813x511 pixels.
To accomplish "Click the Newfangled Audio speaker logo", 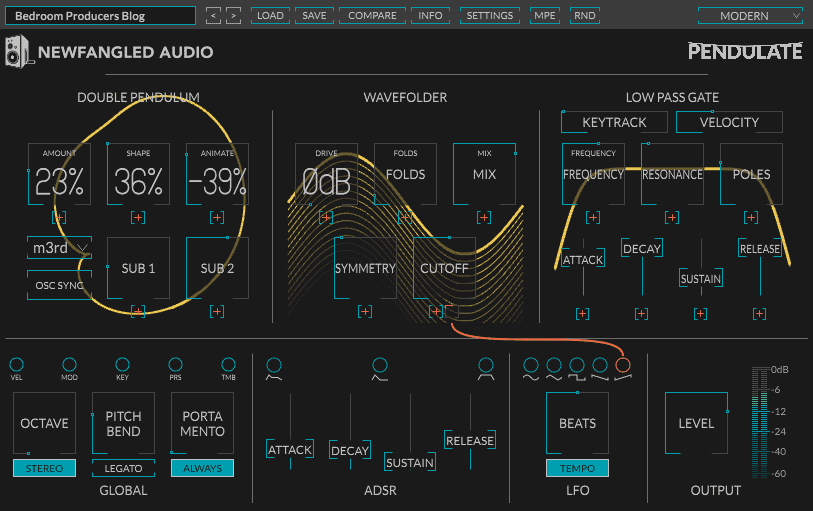I will (18, 52).
